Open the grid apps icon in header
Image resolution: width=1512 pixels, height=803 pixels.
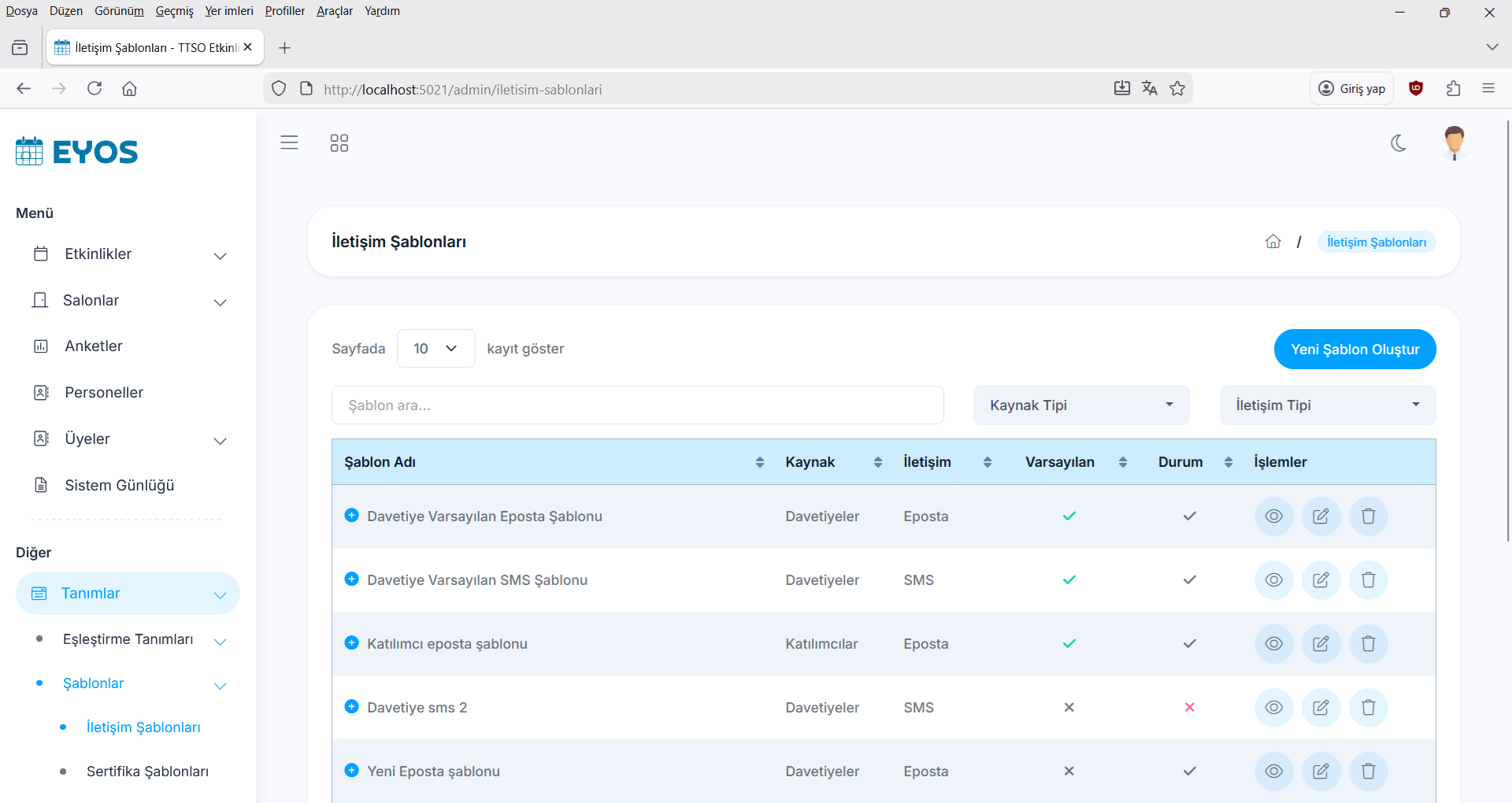(339, 143)
